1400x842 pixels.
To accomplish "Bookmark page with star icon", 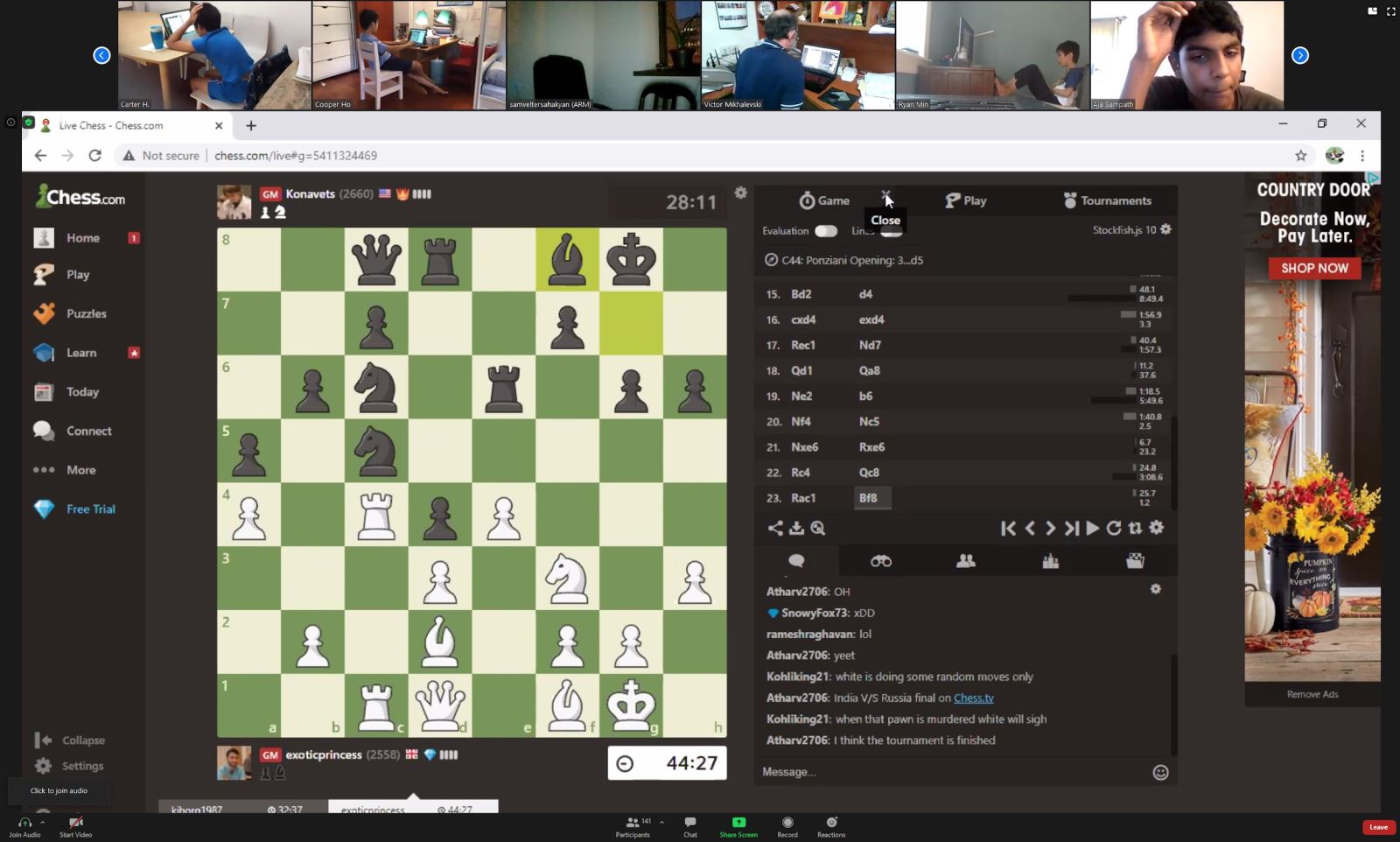I will pyautogui.click(x=1300, y=156).
